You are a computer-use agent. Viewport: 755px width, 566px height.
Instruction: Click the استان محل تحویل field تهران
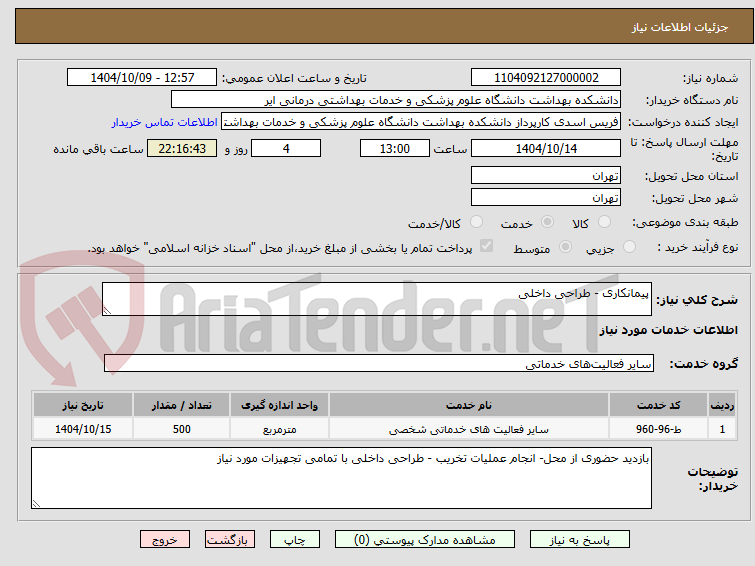point(546,175)
